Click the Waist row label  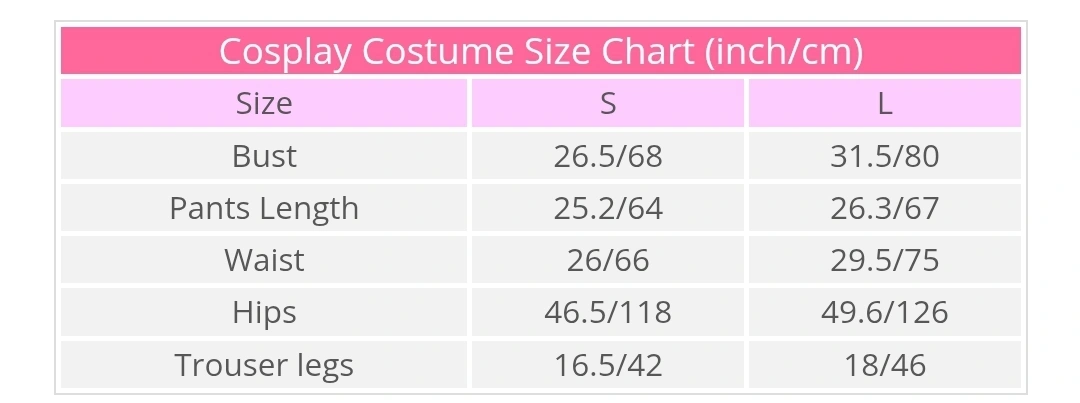(264, 260)
